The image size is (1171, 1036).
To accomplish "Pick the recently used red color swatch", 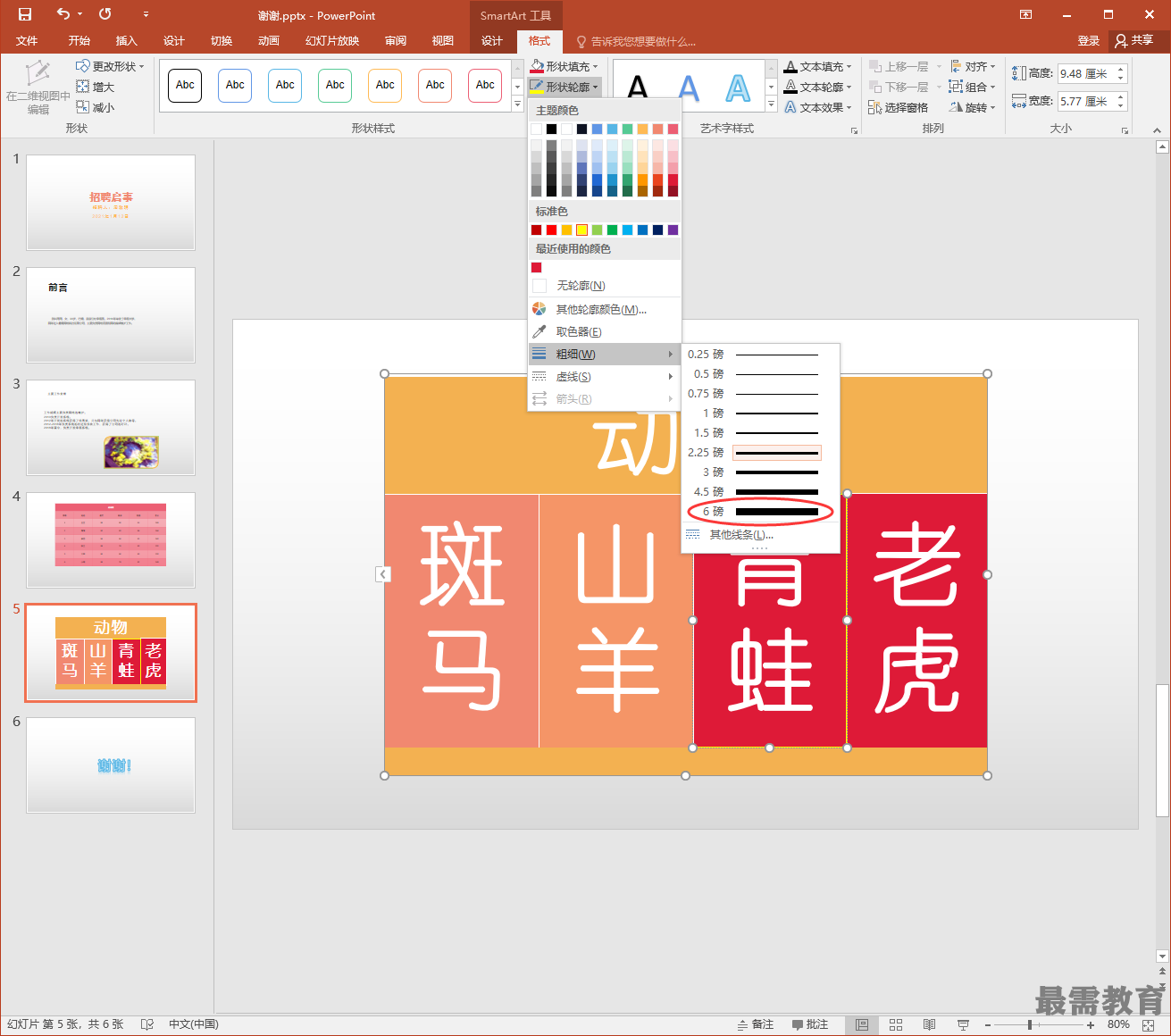I will coord(536,267).
